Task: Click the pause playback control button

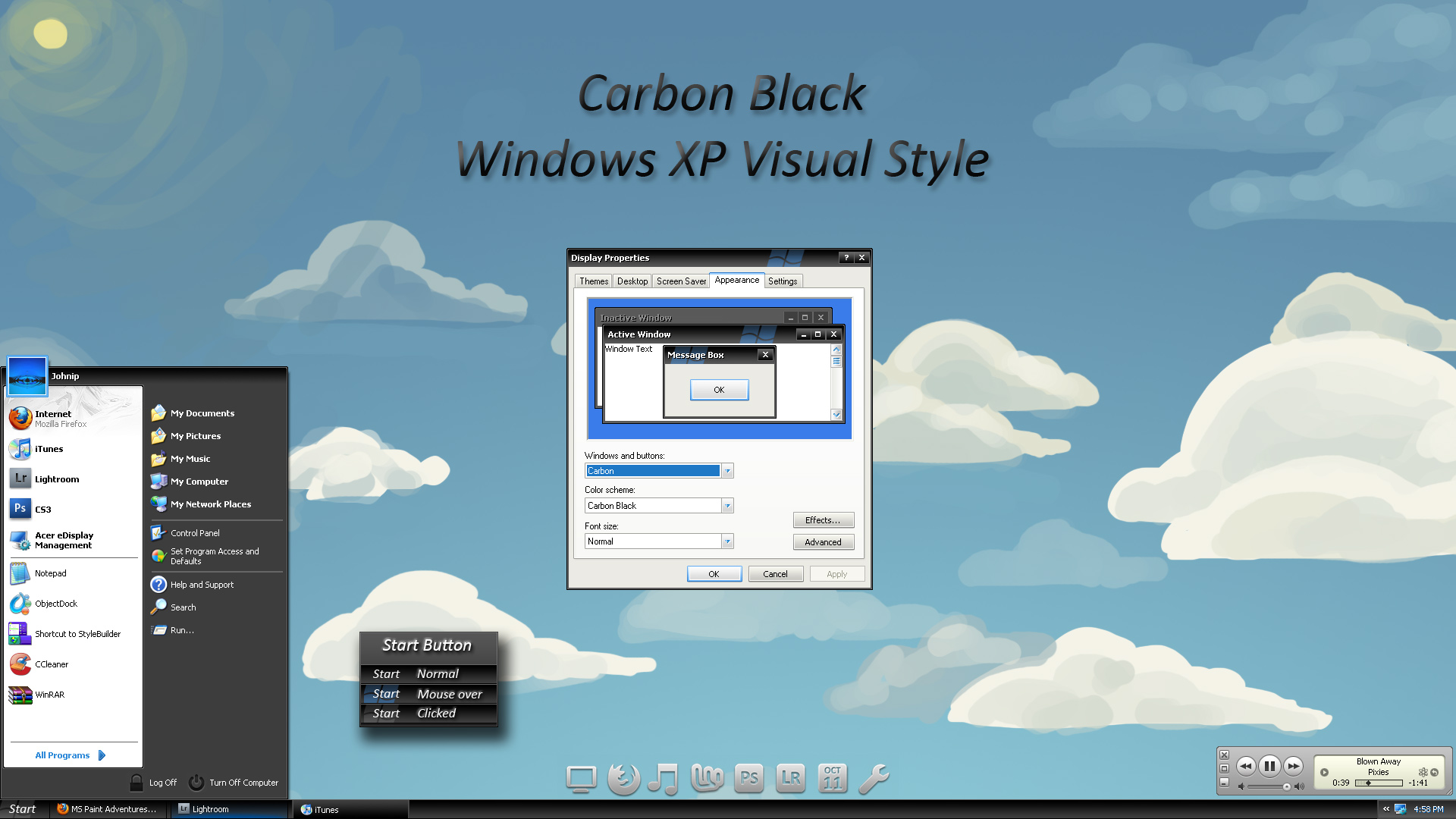Action: [x=1267, y=766]
